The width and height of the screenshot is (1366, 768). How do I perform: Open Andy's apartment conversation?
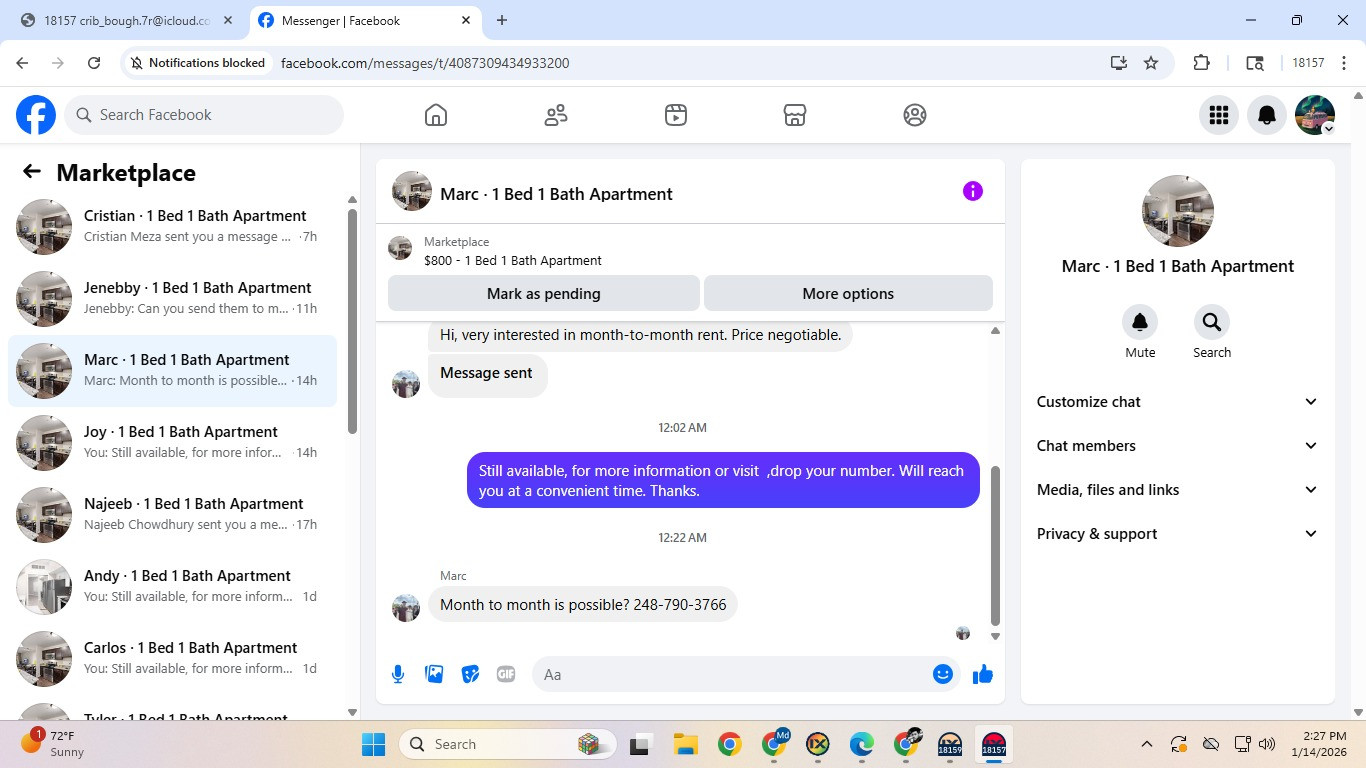[172, 587]
